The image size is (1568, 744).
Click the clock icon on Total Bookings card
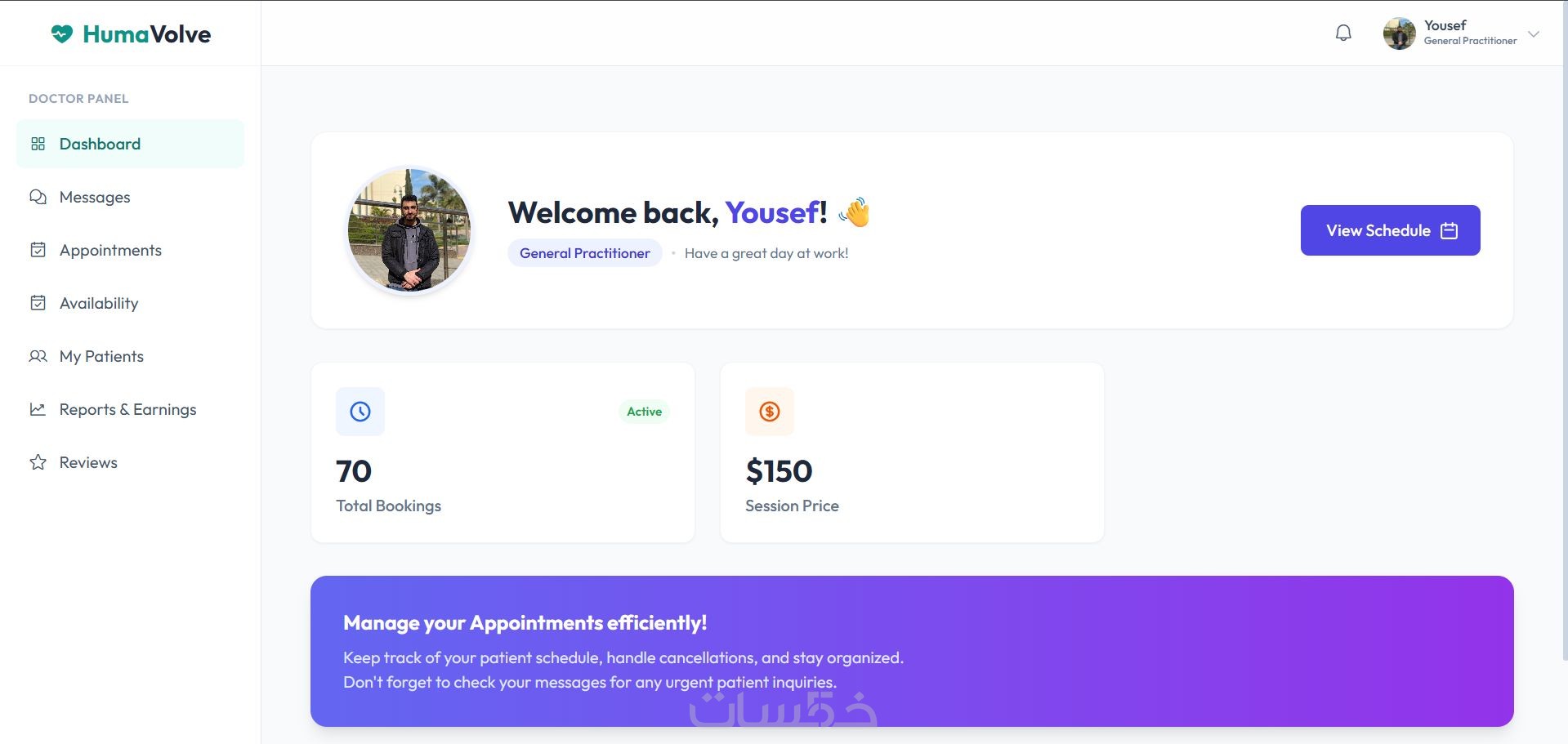click(360, 412)
